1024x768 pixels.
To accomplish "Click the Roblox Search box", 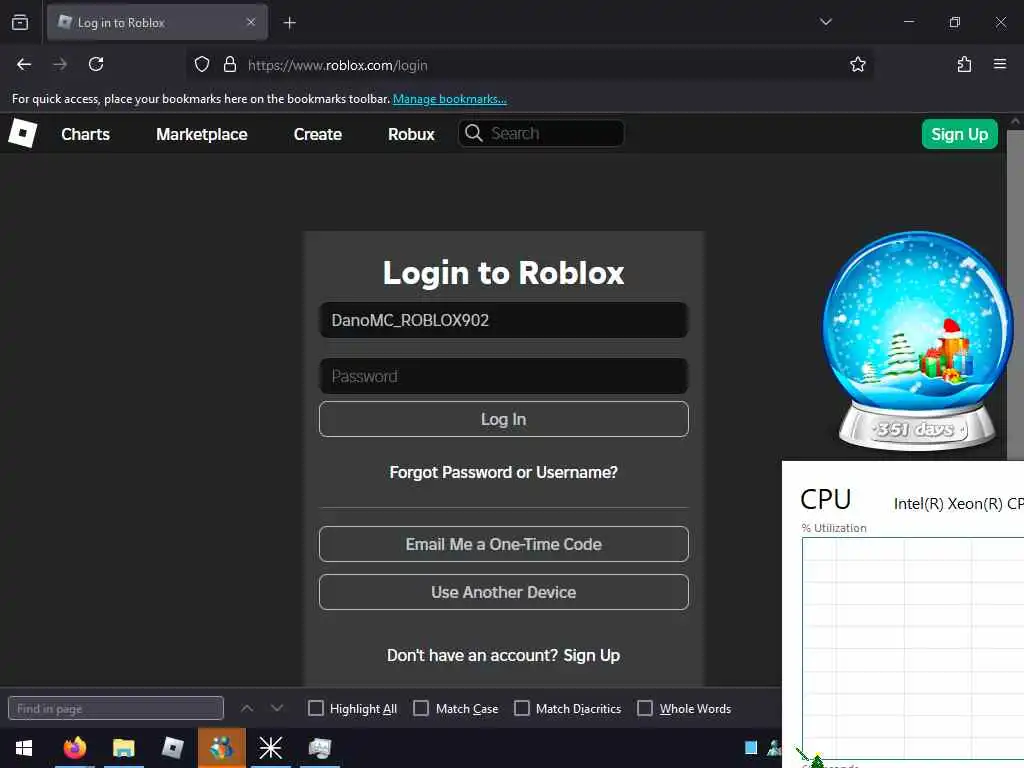I will point(541,133).
